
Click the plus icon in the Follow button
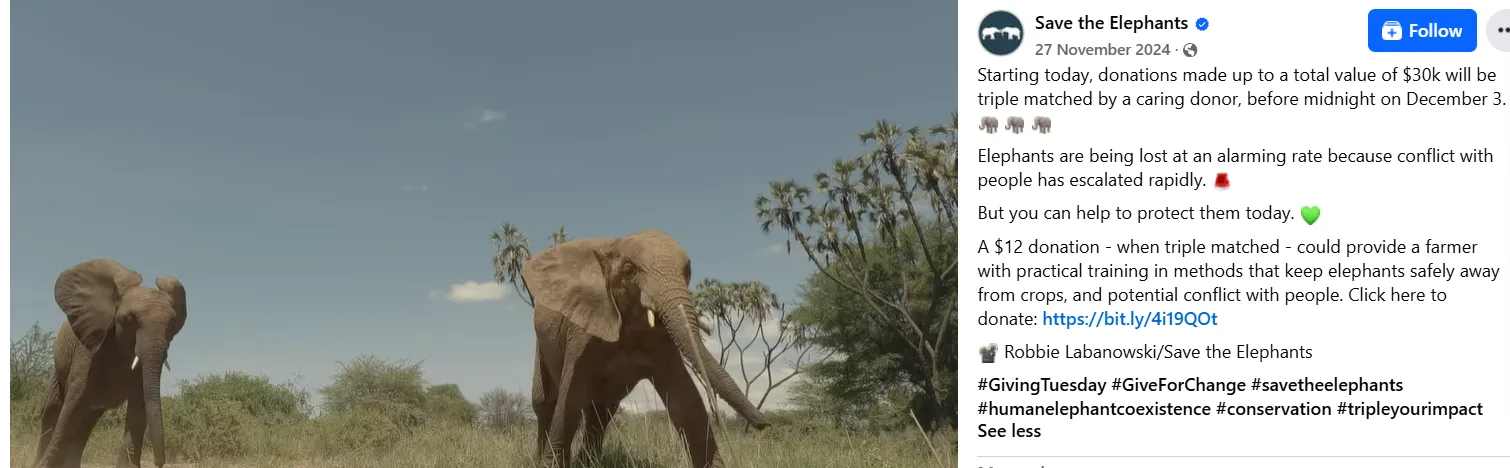(1391, 31)
